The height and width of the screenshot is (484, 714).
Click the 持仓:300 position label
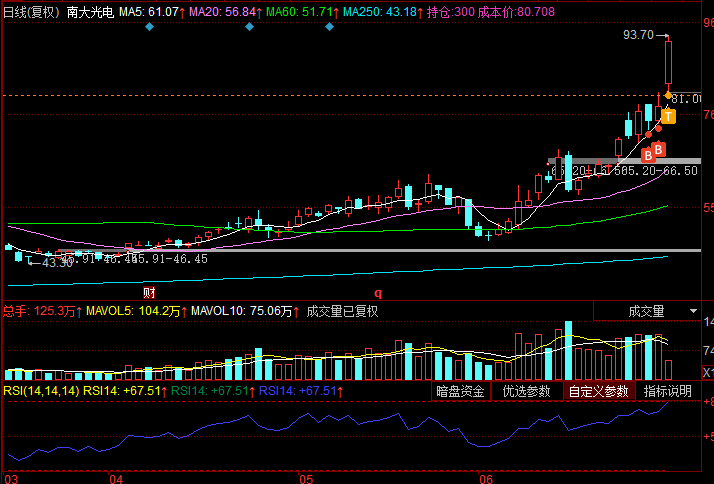click(x=451, y=12)
